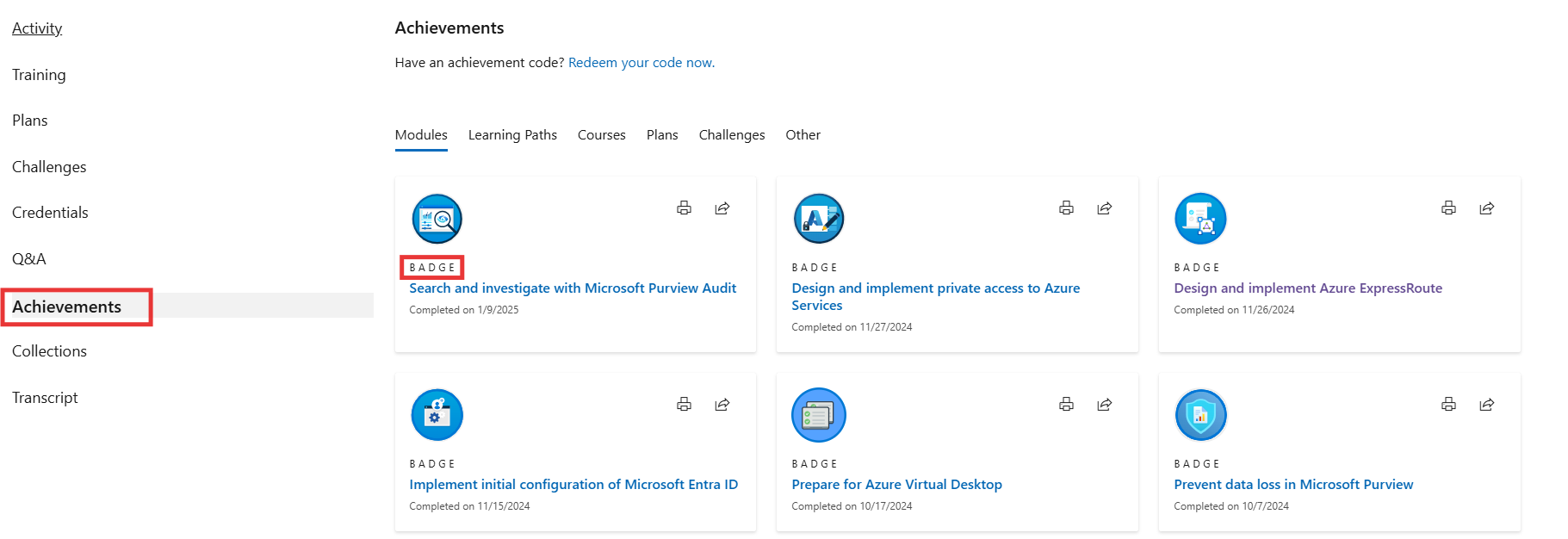Open Transcript in the sidebar
1568x539 pixels.
click(45, 398)
